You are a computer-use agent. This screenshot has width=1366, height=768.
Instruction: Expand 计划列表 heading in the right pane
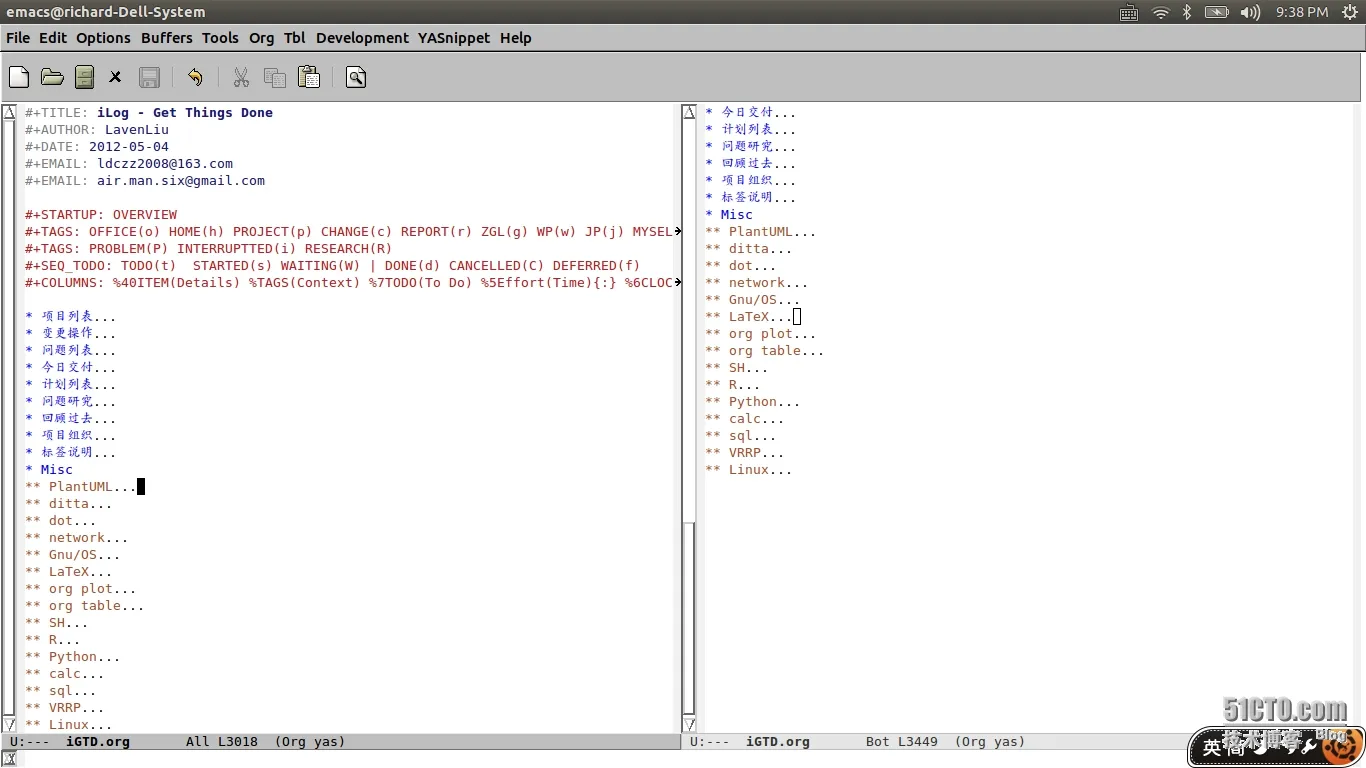[751, 129]
